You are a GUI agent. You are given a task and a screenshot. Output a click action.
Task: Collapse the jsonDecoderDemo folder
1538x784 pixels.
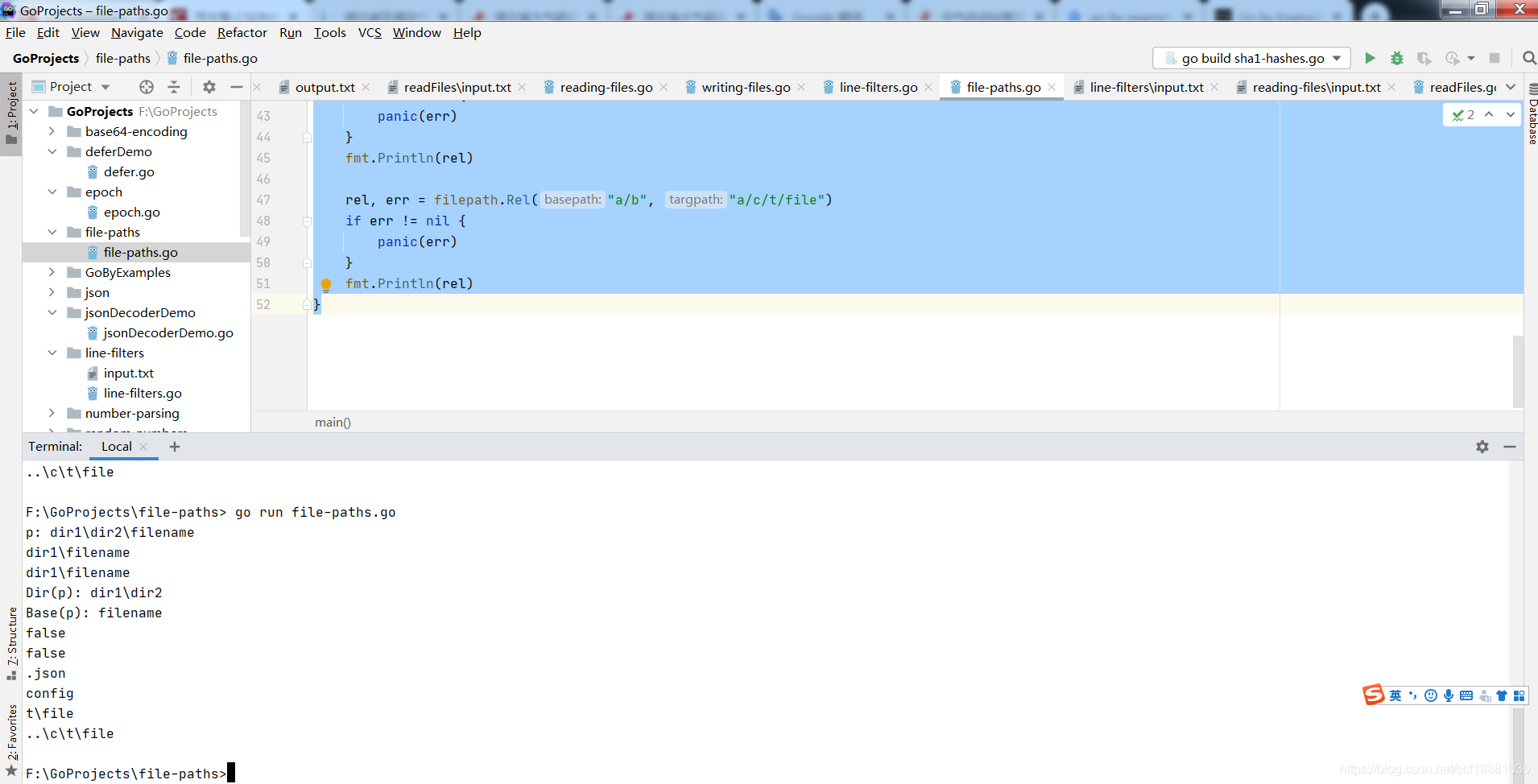click(52, 312)
